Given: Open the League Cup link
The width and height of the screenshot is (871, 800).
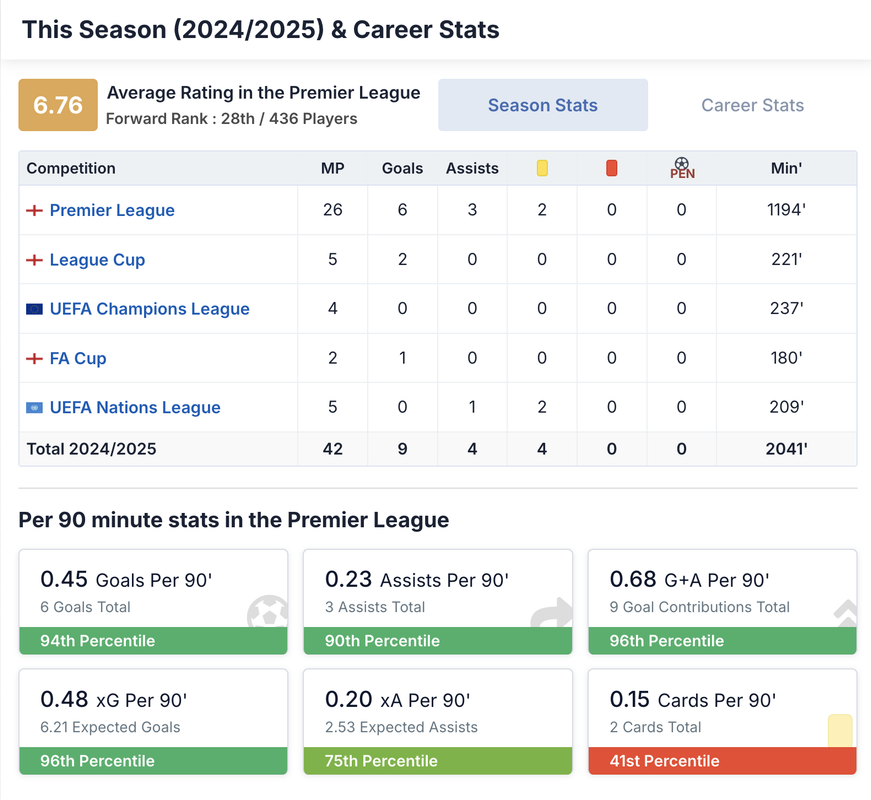Looking at the screenshot, I should pyautogui.click(x=97, y=260).
